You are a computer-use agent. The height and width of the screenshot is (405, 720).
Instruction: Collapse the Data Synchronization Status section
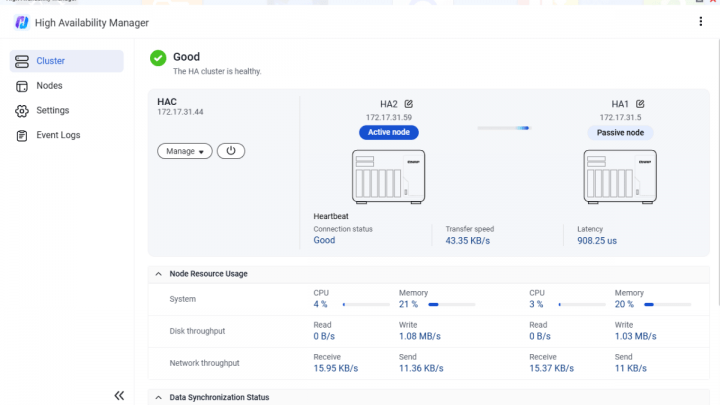pos(159,397)
